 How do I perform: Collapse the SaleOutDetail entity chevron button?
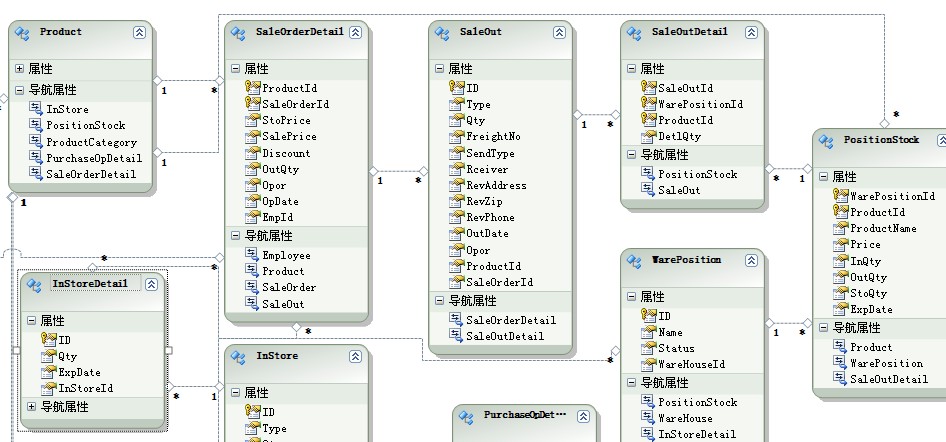click(751, 33)
